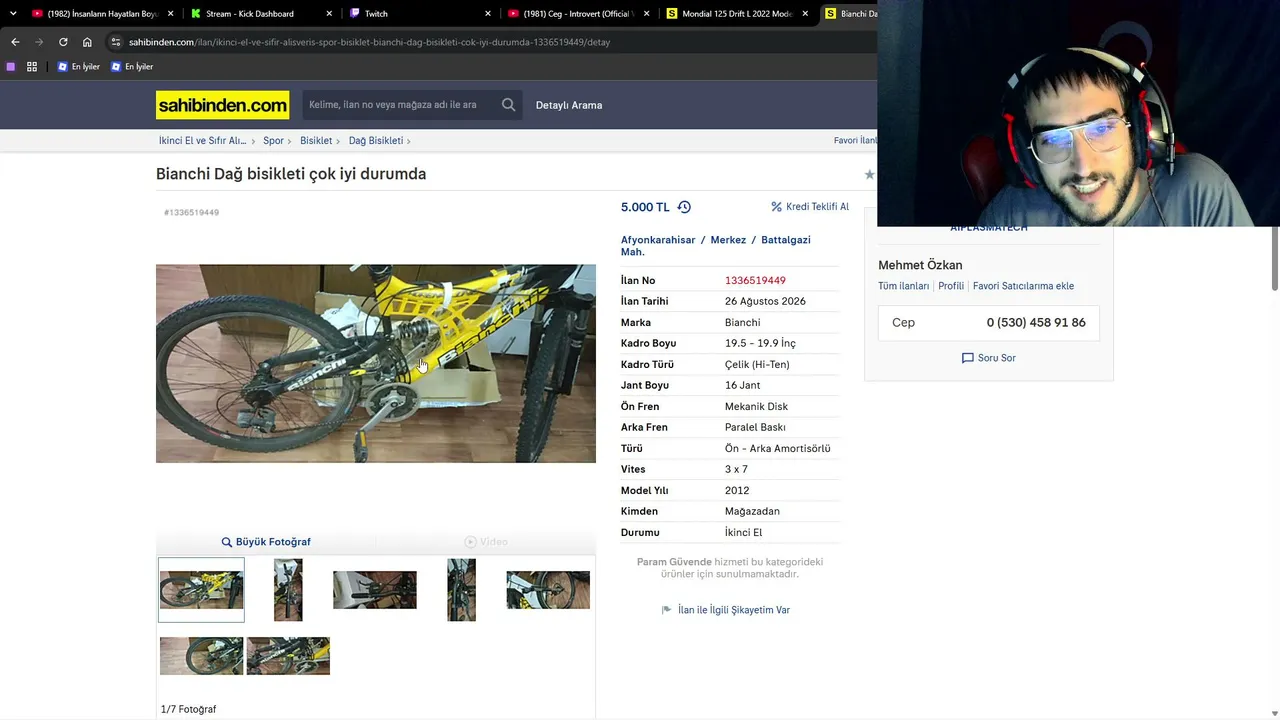This screenshot has width=1280, height=720.
Task: Click Favori Satıcılarıma ekle link
Action: tap(1023, 286)
